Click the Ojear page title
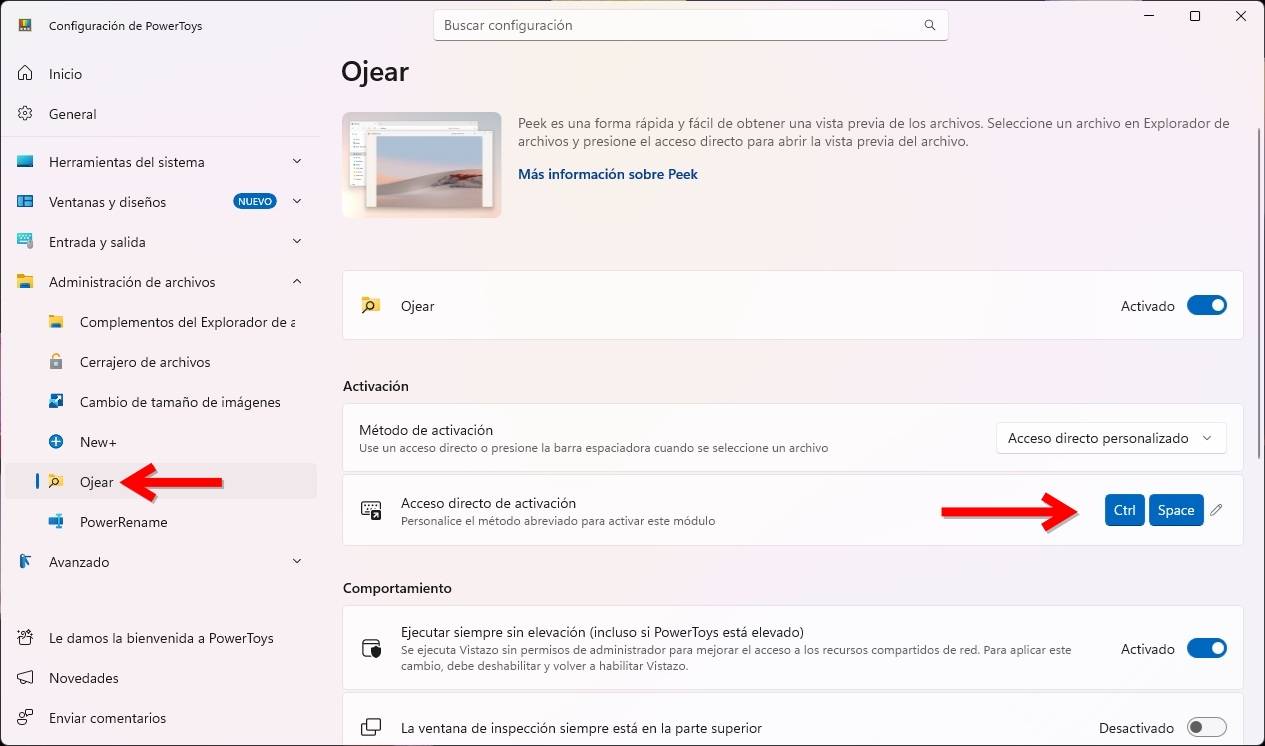 (375, 72)
